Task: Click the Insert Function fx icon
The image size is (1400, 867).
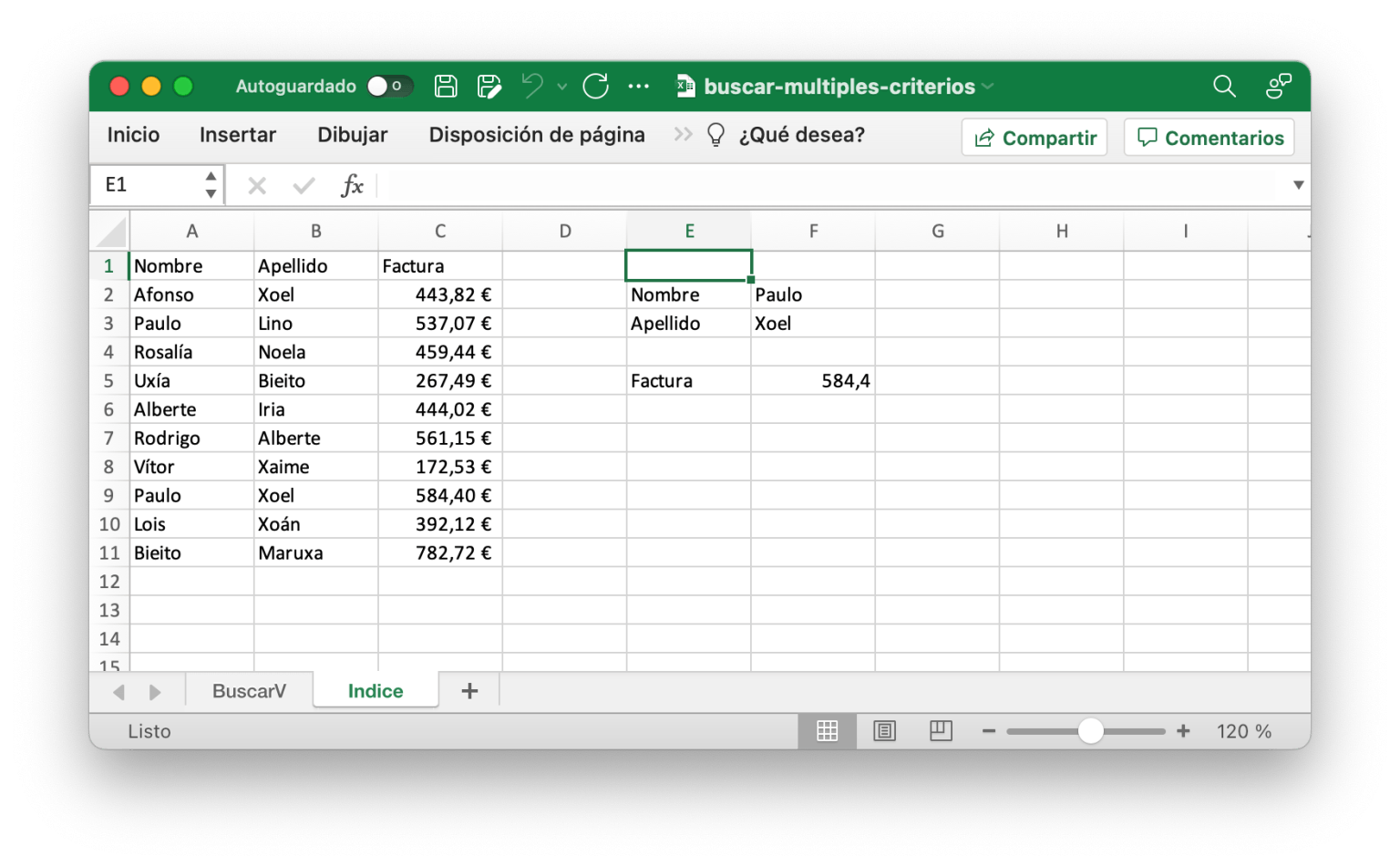Action: [x=354, y=185]
